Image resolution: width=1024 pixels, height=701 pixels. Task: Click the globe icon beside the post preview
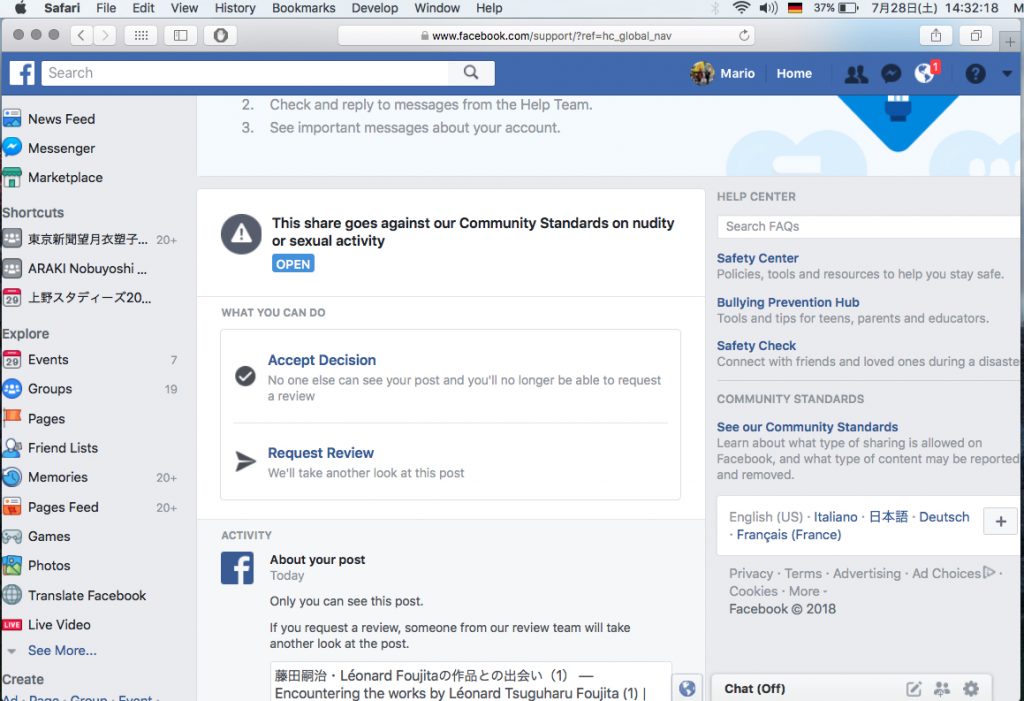[687, 688]
